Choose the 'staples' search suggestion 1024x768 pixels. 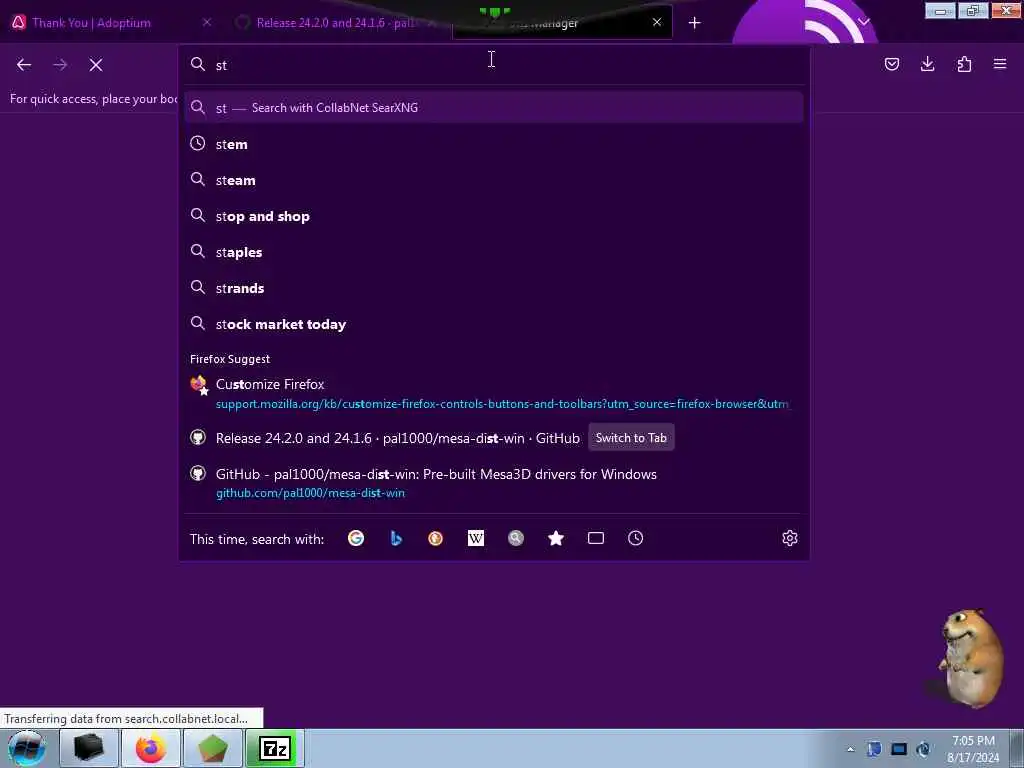pos(494,252)
